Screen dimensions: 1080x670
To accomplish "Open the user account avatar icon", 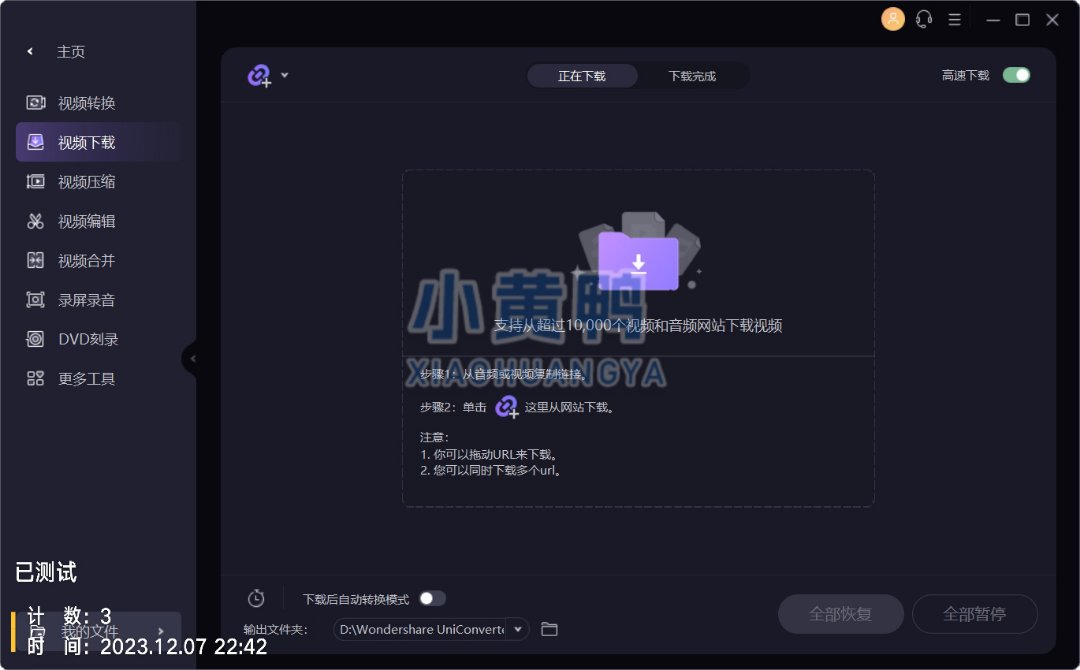I will pyautogui.click(x=892, y=19).
